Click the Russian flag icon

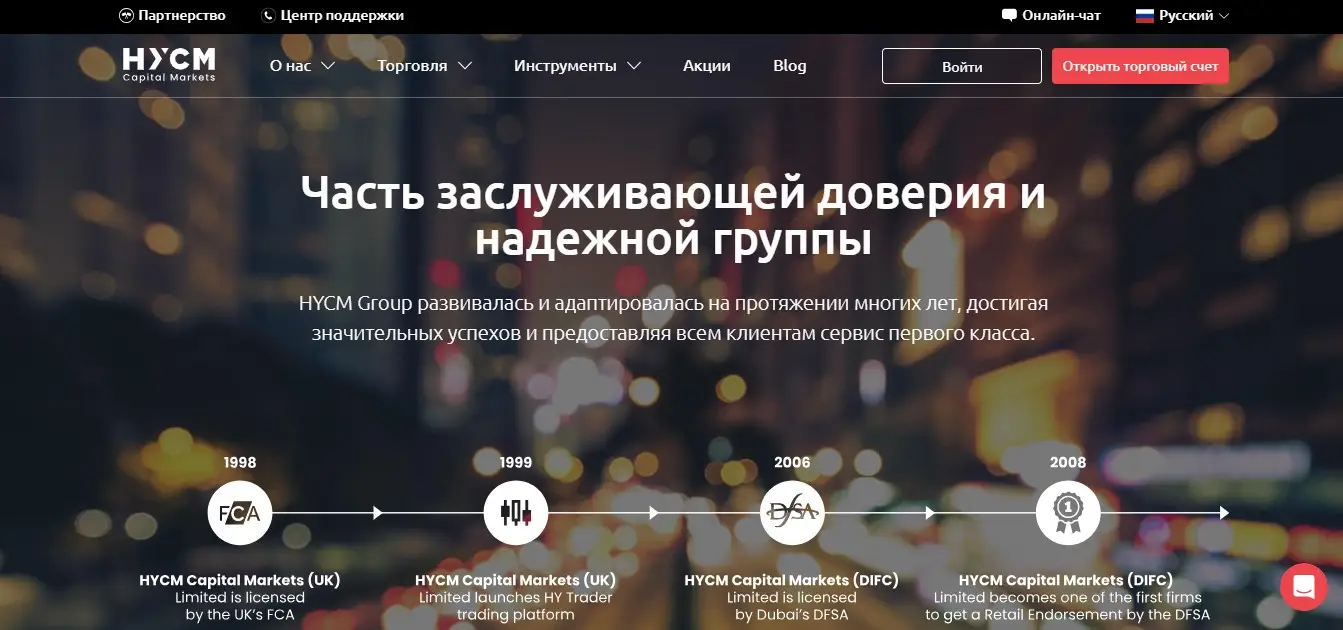click(1145, 15)
